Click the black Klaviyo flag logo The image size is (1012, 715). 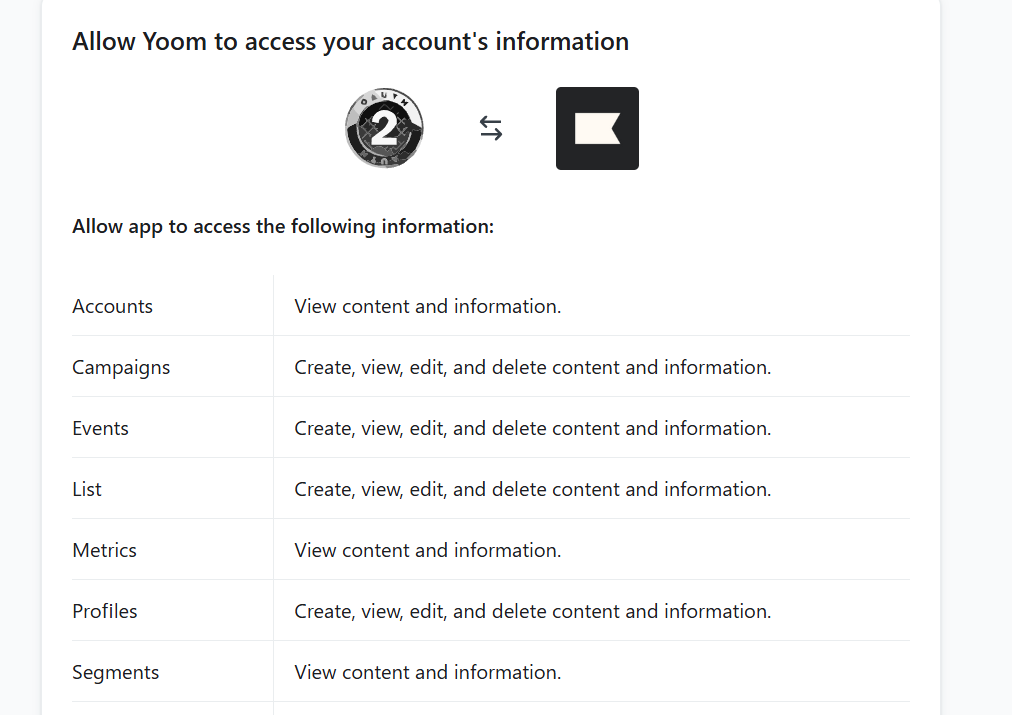(x=597, y=128)
